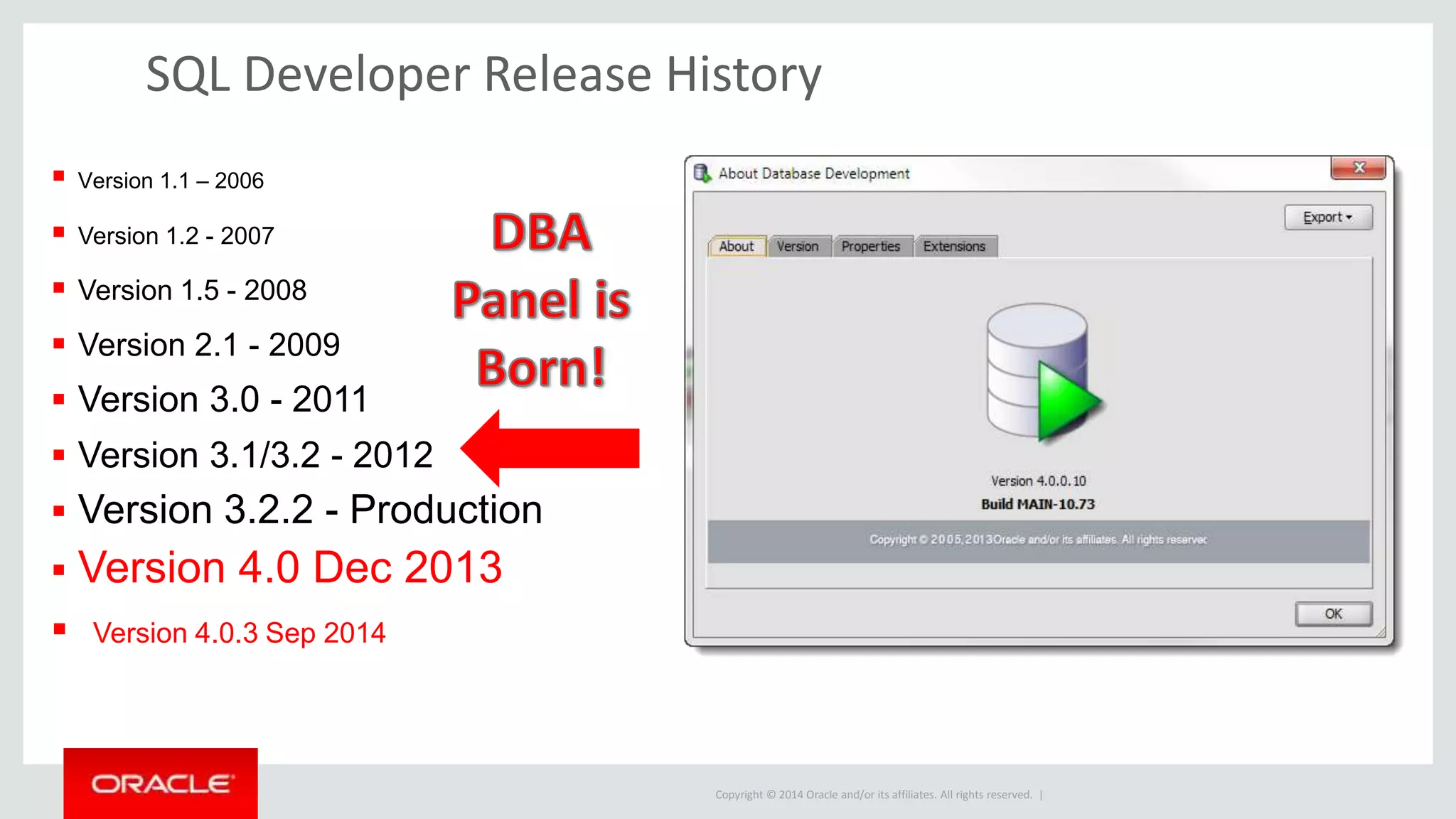The width and height of the screenshot is (1456, 819).
Task: Click the About dialog title bar icon
Action: [x=702, y=173]
